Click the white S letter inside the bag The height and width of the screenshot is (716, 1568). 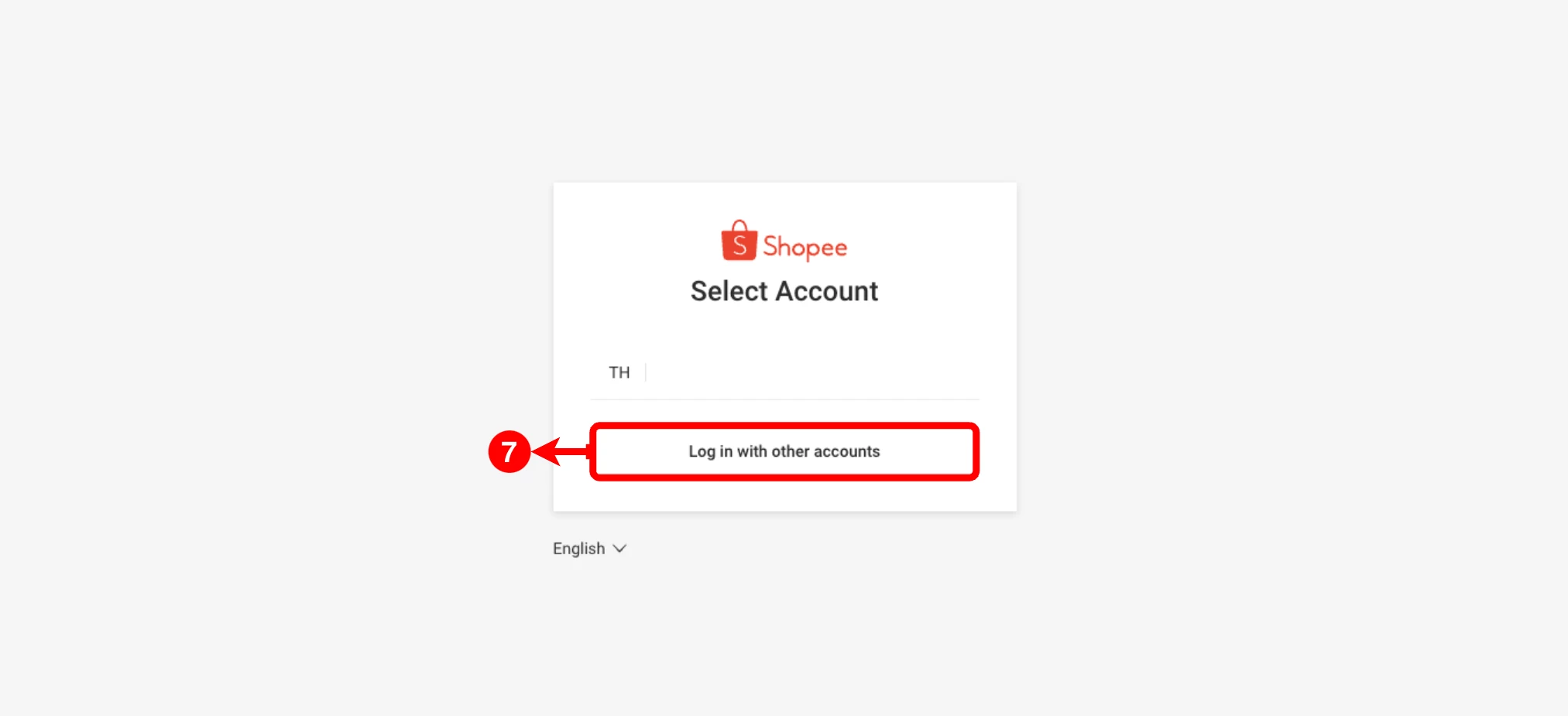coord(739,245)
